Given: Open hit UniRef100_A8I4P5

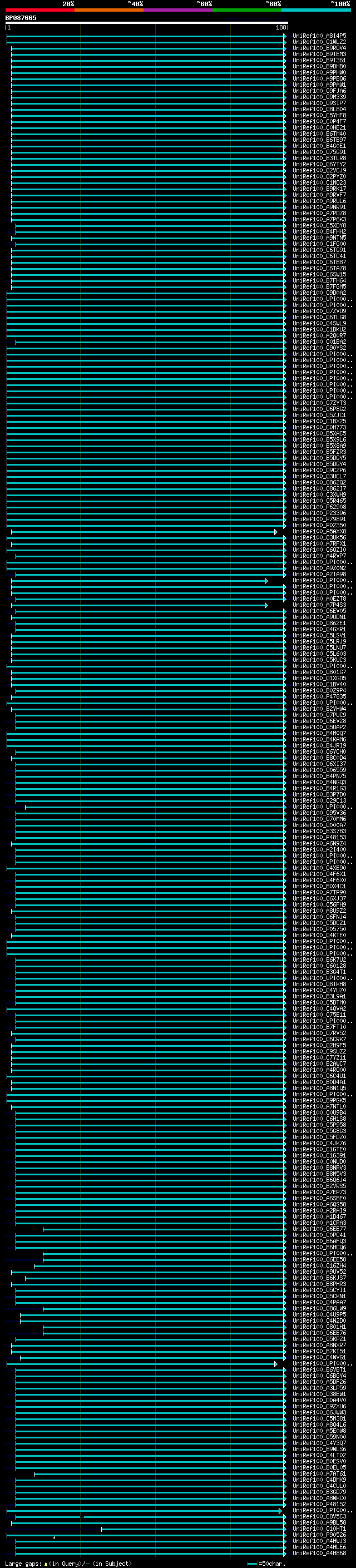Looking at the screenshot, I should (x=319, y=36).
